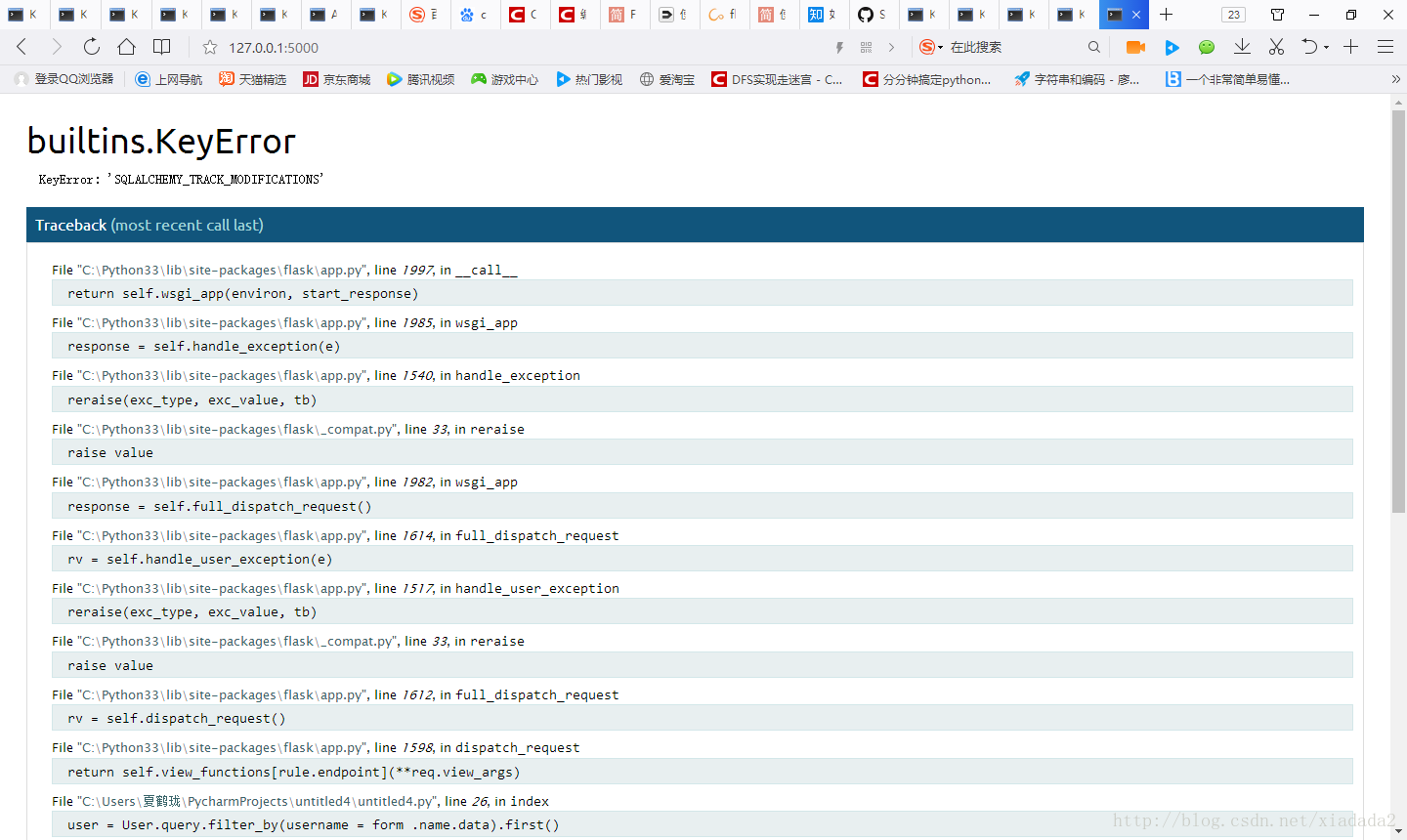The width and height of the screenshot is (1407, 840).
Task: Open the 爱淘宝 bookmark
Action: 667,79
